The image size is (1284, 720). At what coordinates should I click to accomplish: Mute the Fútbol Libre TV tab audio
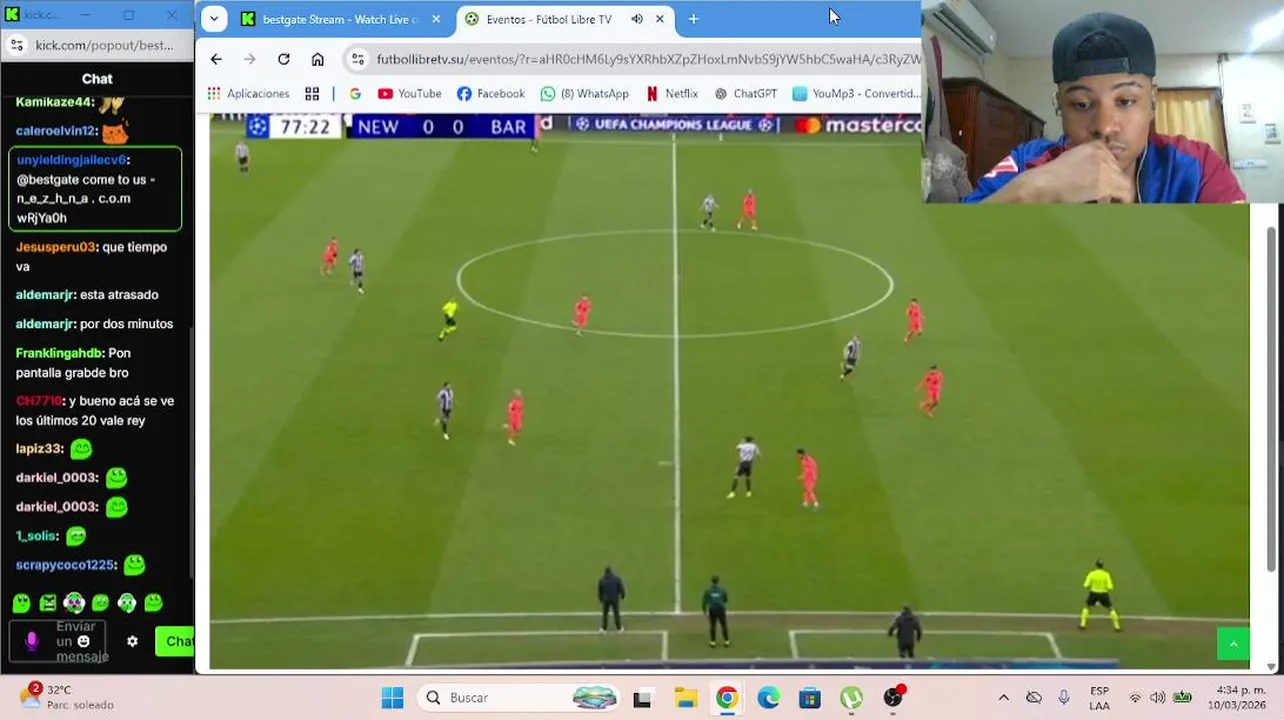(637, 19)
